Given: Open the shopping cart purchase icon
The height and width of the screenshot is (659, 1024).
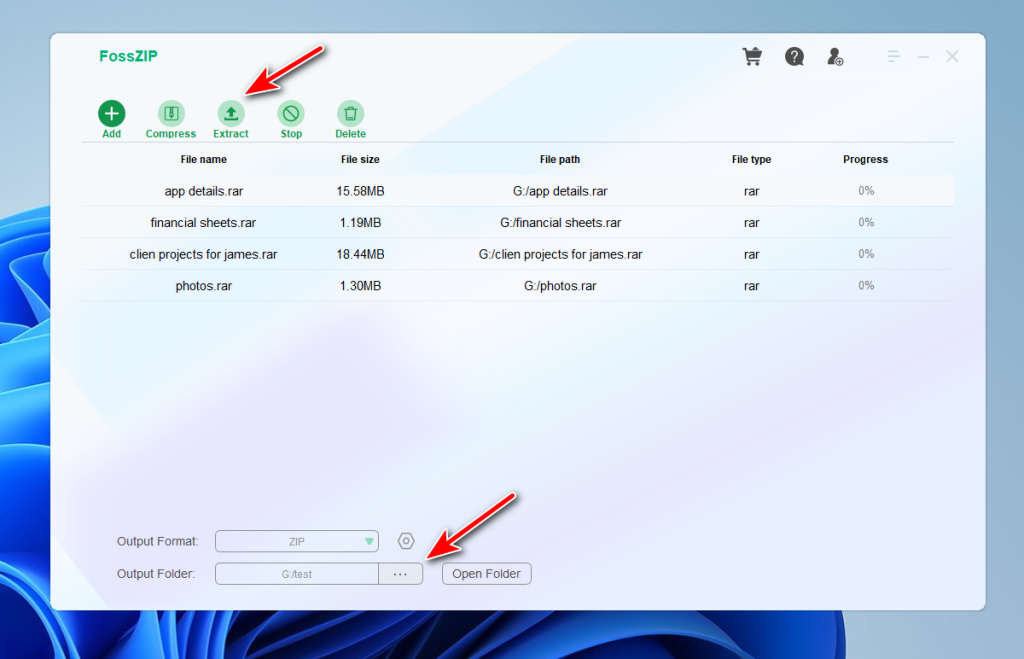Looking at the screenshot, I should click(752, 56).
